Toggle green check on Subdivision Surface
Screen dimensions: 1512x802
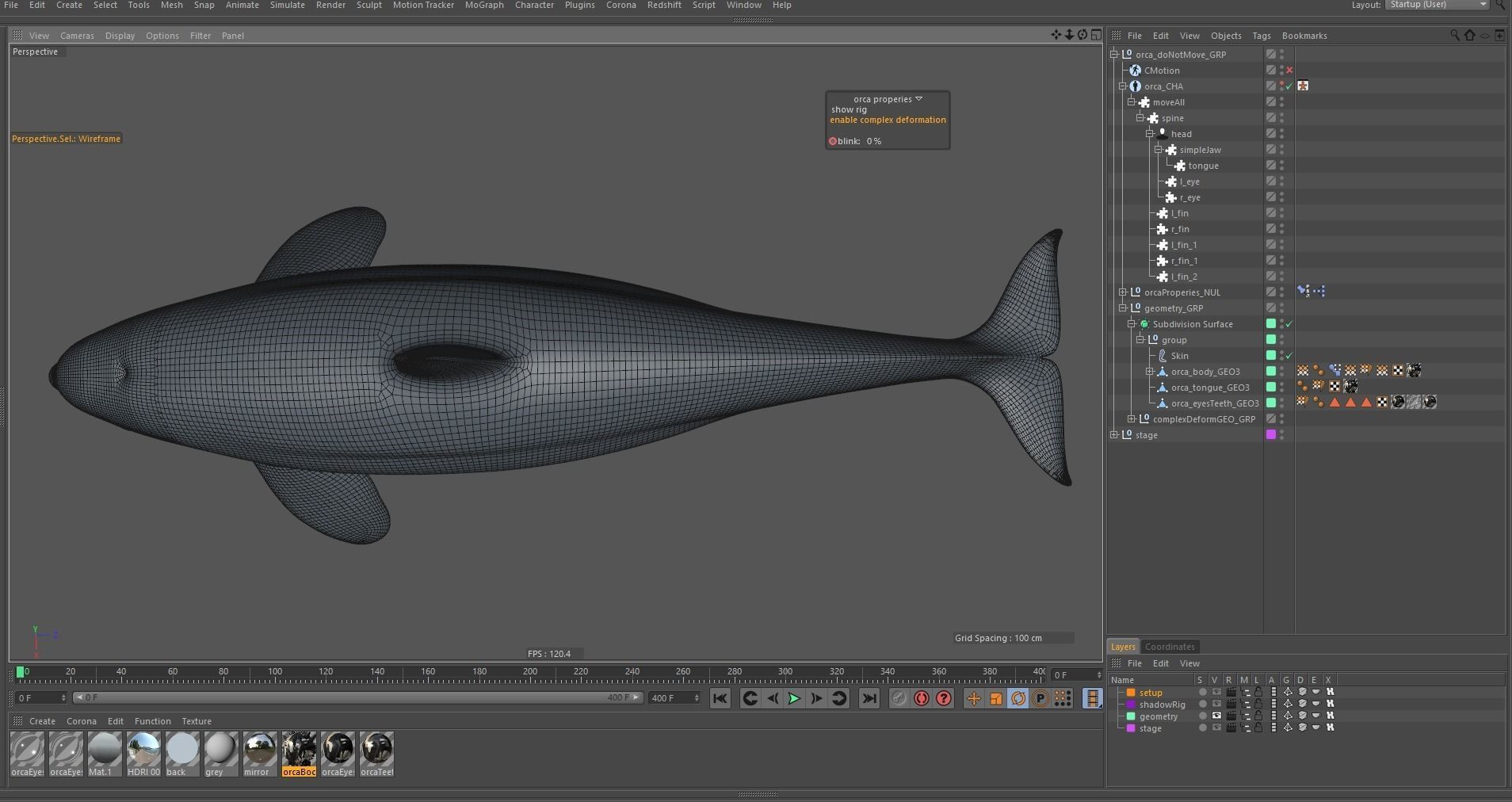pyautogui.click(x=1289, y=324)
